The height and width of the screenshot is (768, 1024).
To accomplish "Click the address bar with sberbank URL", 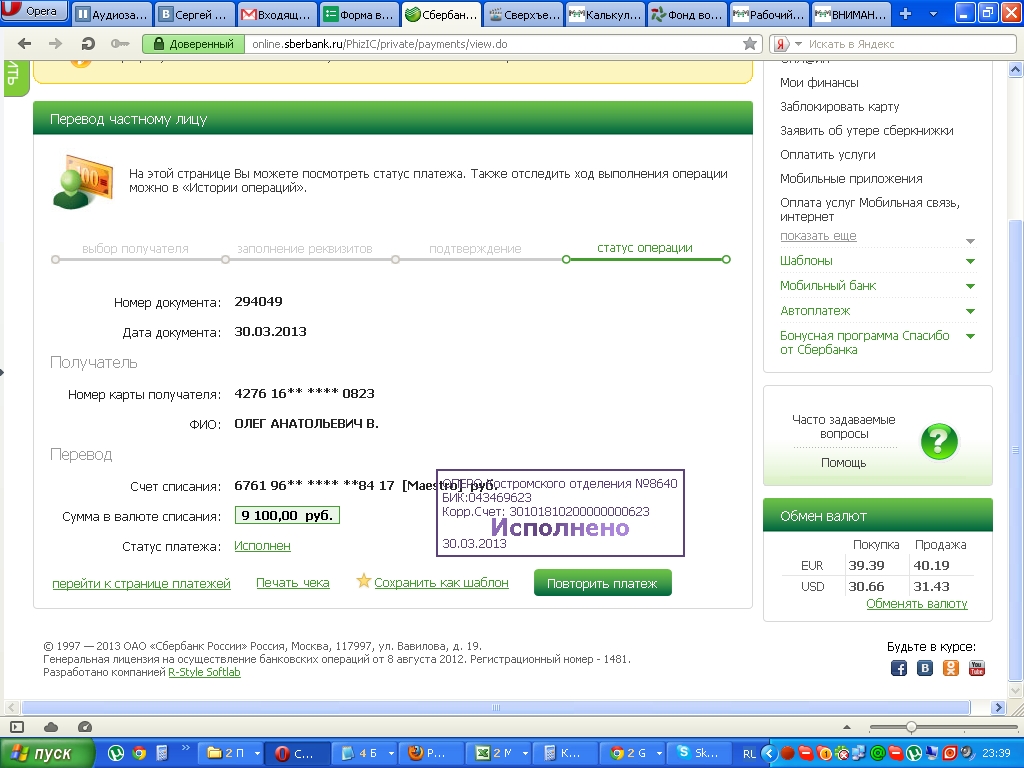I will [x=493, y=44].
